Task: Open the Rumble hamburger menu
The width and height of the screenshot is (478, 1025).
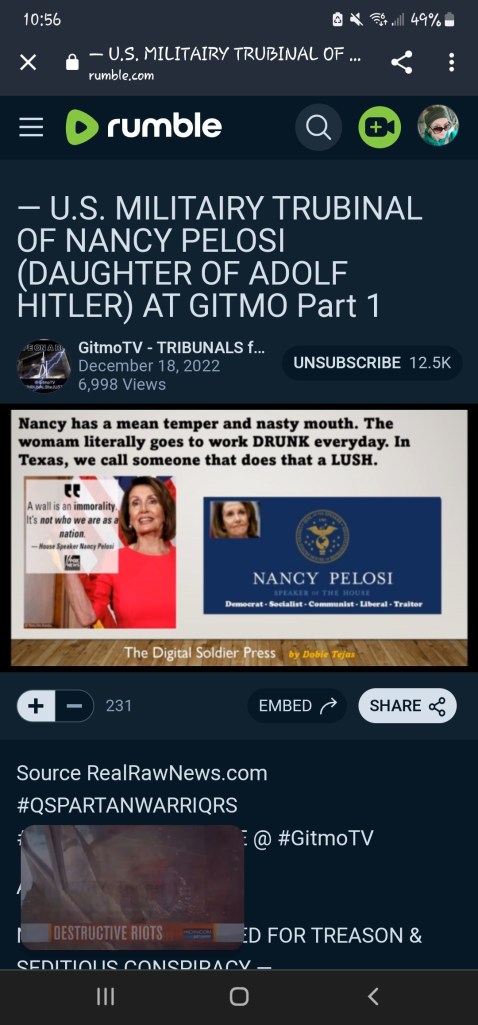Action: pos(30,127)
